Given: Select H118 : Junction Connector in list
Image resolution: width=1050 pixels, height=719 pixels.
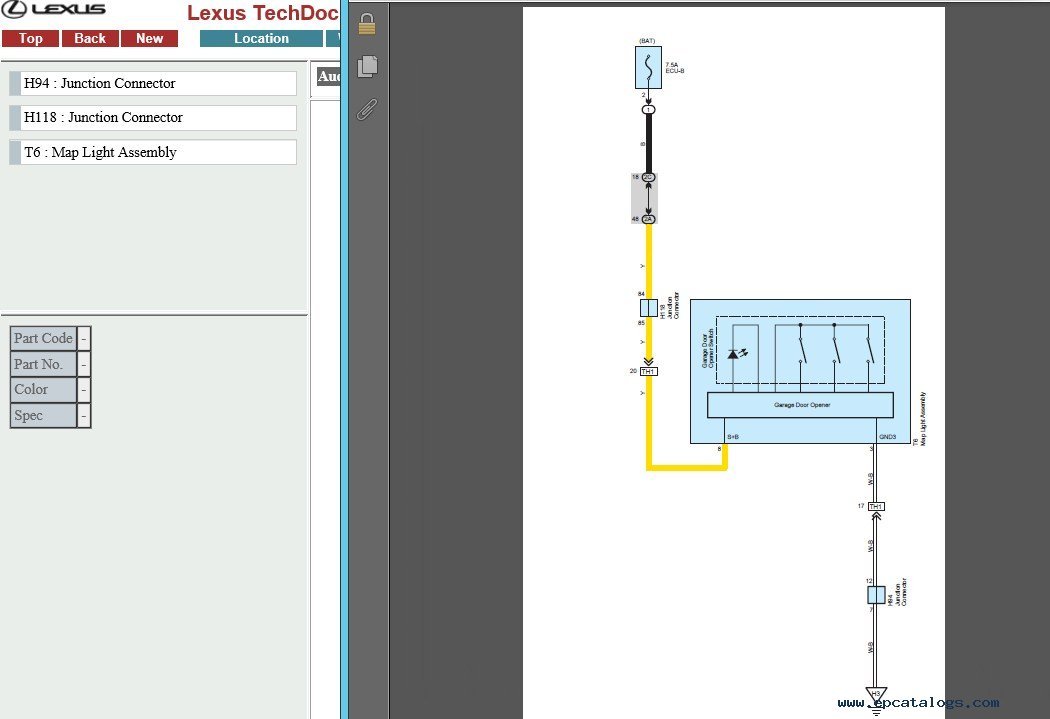Looking at the screenshot, I should [x=153, y=118].
